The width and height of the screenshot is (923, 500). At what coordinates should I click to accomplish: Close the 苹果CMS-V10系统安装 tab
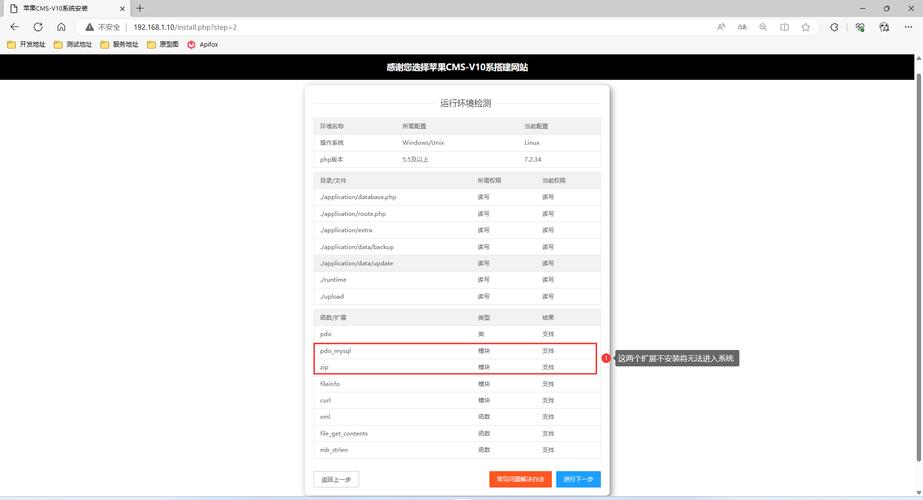tap(122, 9)
